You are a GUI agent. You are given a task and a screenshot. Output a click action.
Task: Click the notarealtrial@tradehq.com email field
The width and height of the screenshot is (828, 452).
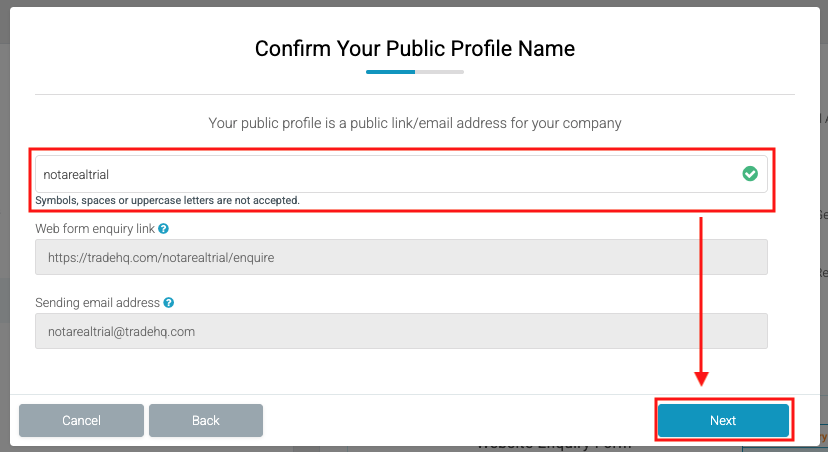click(x=400, y=331)
